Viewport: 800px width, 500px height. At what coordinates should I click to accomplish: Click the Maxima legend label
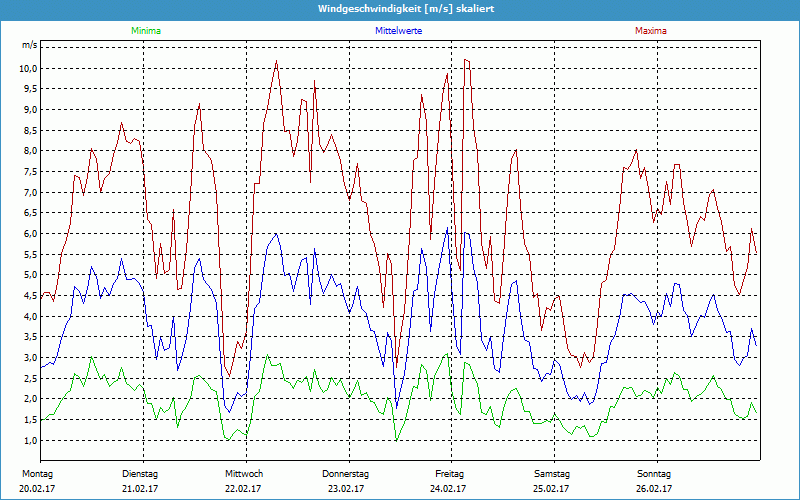(x=651, y=31)
